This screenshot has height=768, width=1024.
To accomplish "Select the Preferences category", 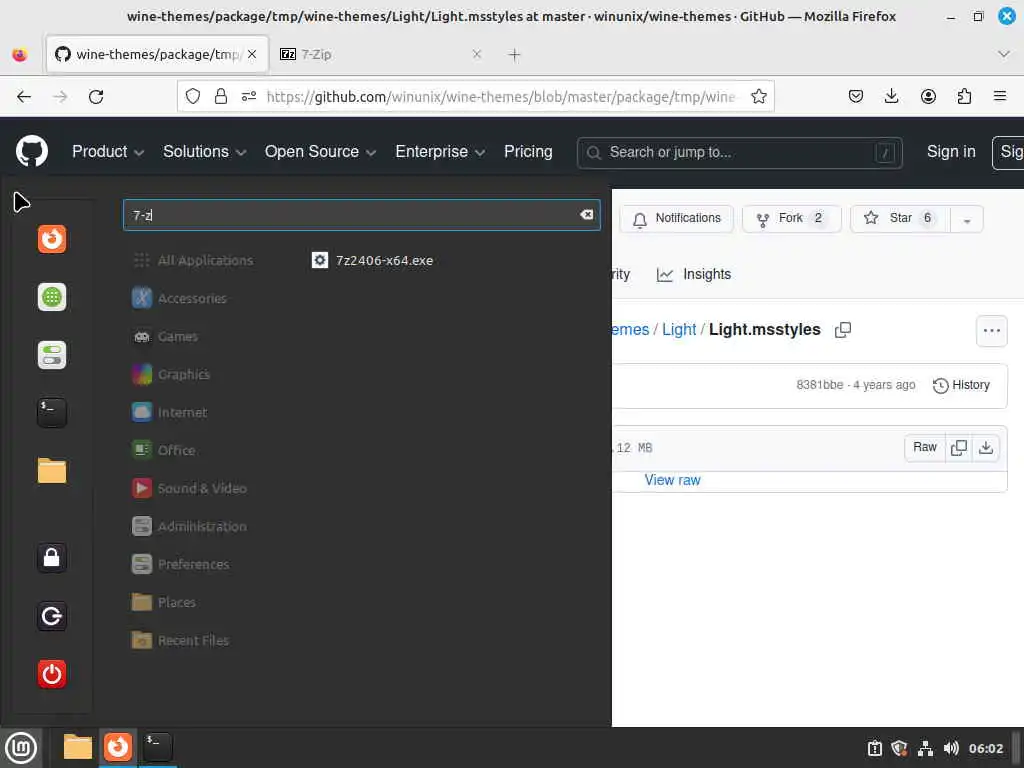I will pyautogui.click(x=181, y=564).
